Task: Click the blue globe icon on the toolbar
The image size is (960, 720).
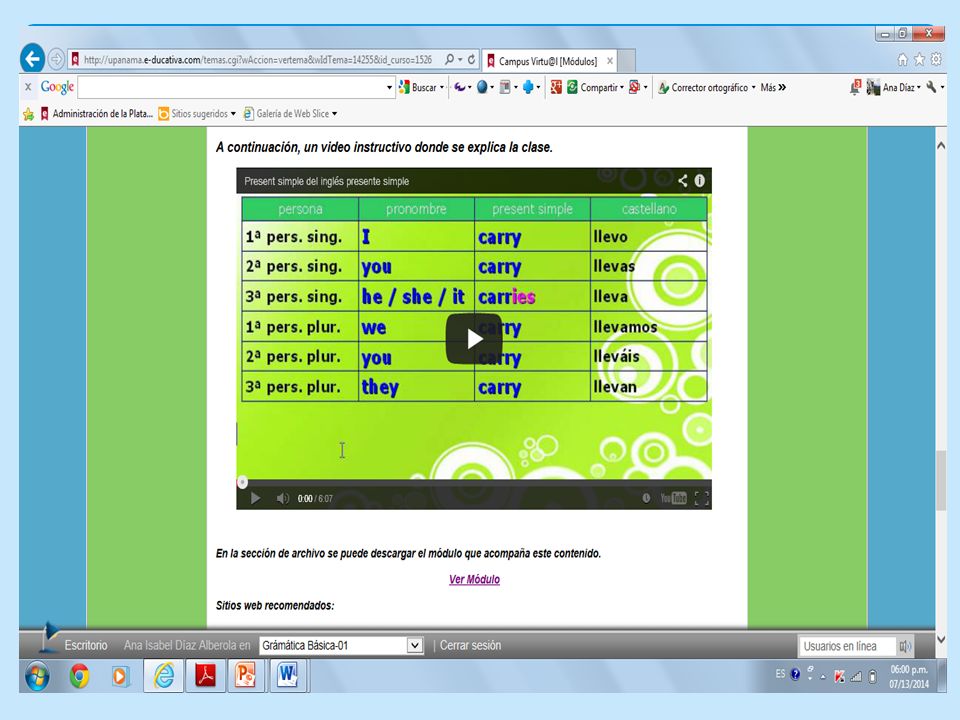Action: tap(482, 88)
